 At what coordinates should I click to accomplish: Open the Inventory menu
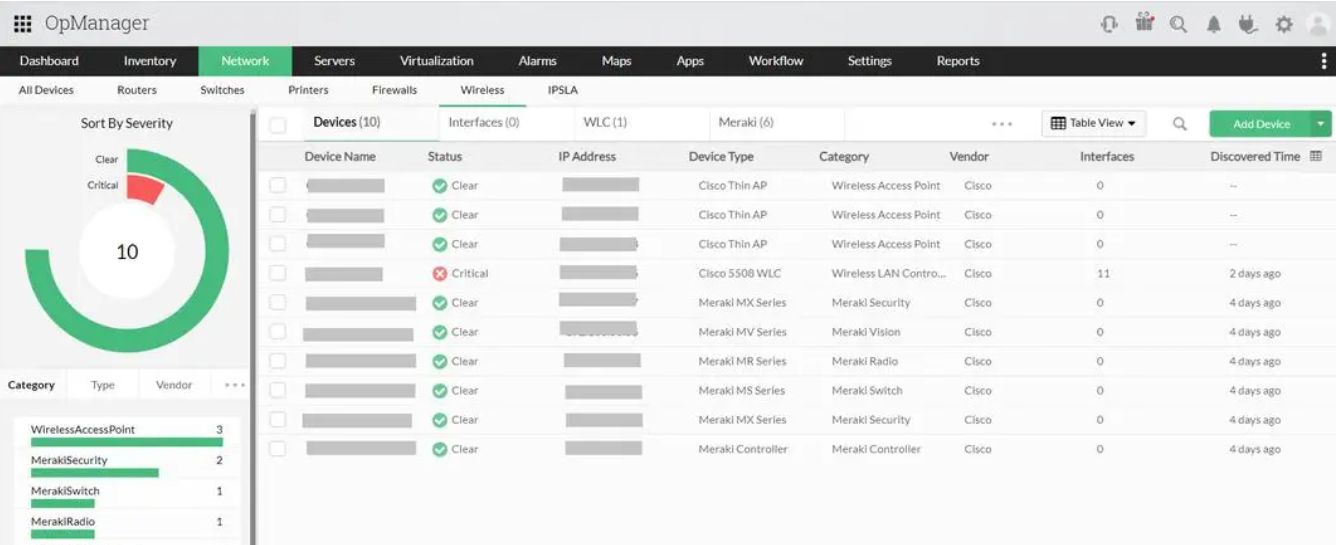(x=150, y=61)
